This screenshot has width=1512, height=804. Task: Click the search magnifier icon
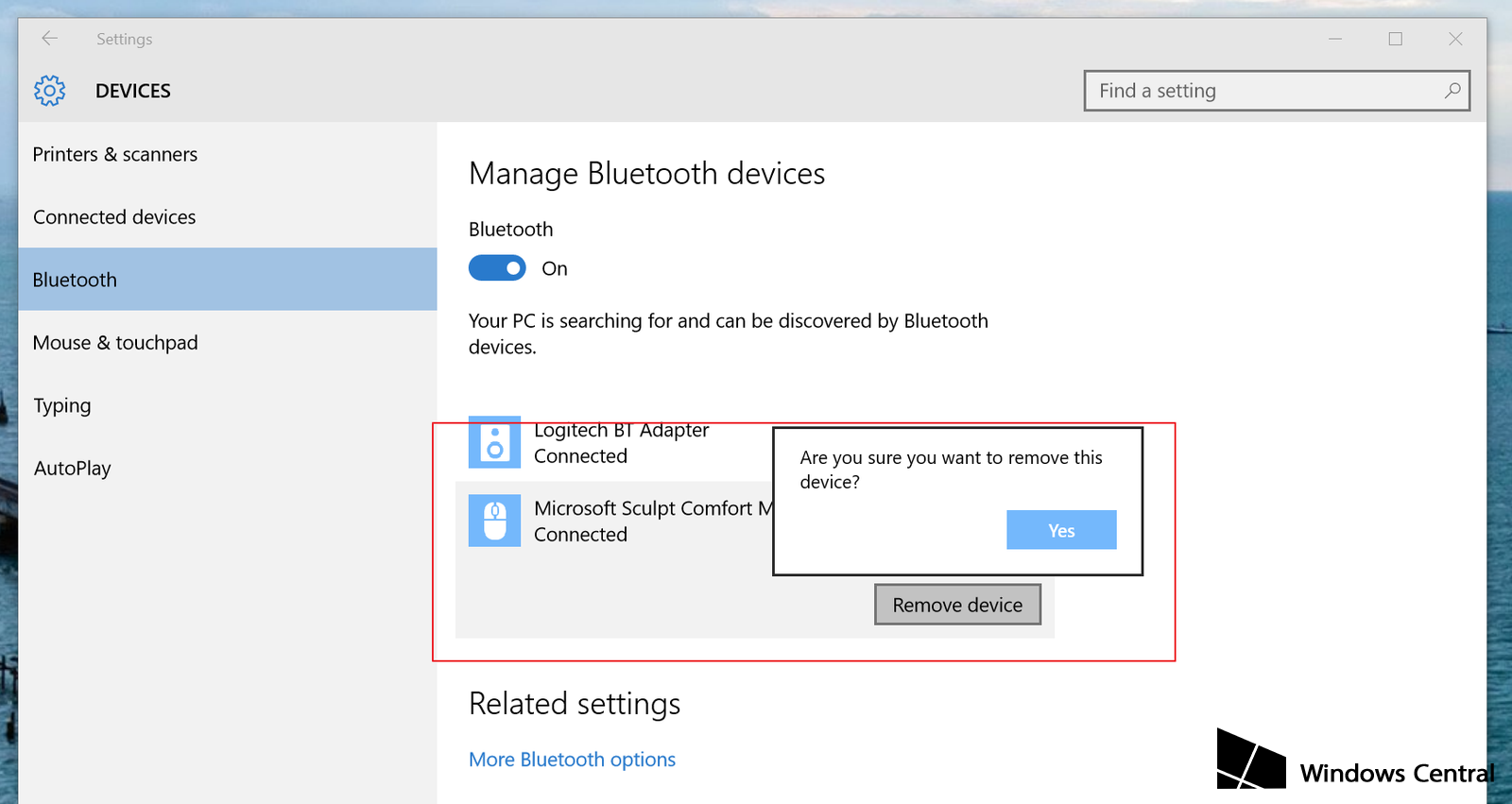pos(1452,91)
